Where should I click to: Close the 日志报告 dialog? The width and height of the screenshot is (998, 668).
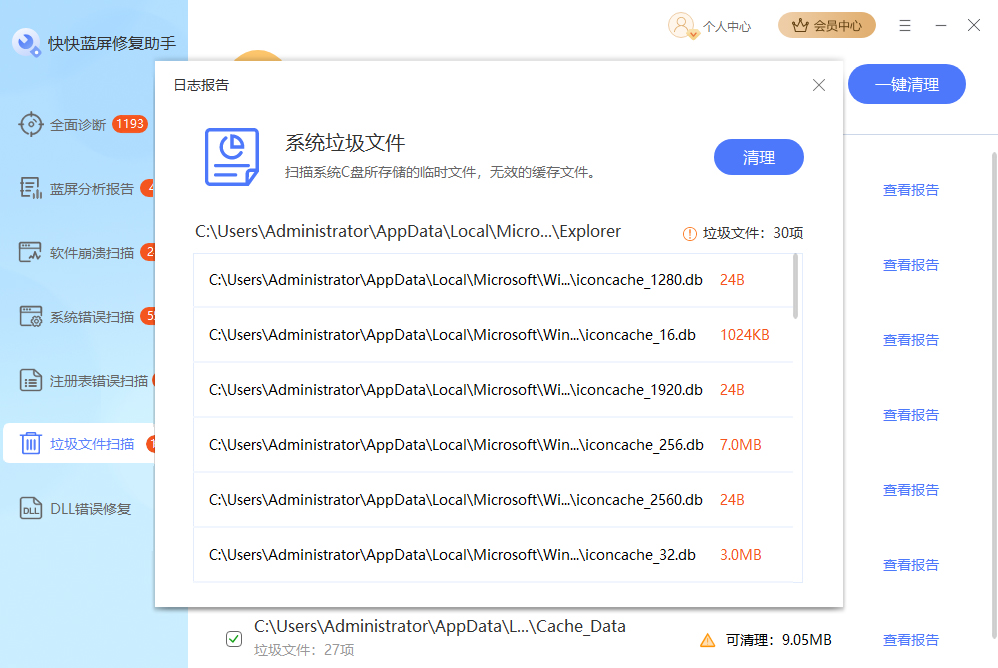click(819, 85)
